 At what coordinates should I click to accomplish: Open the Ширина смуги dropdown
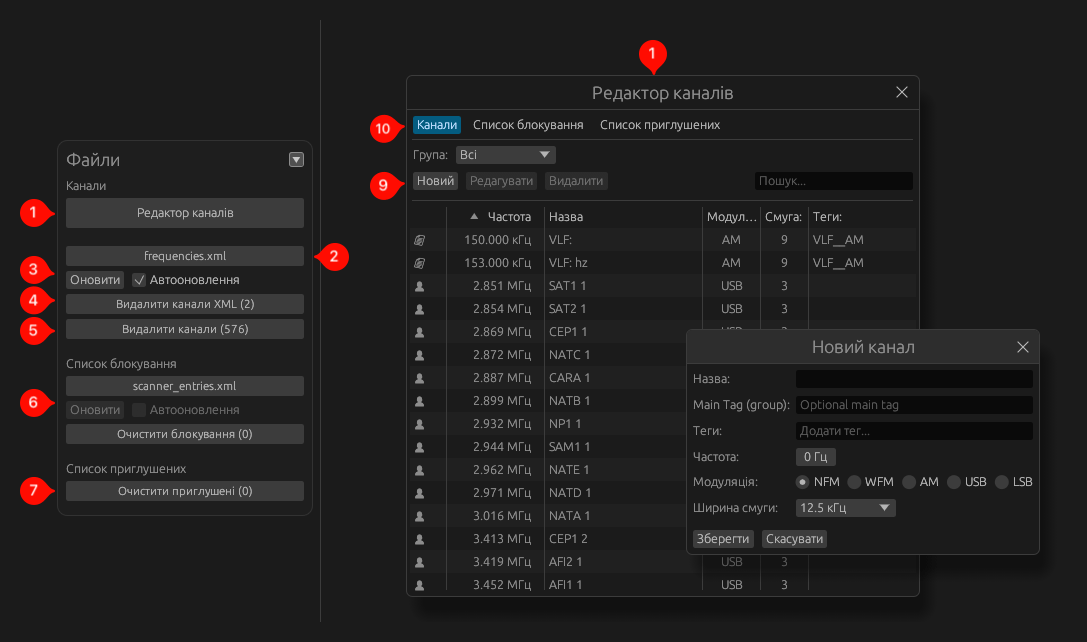click(845, 507)
